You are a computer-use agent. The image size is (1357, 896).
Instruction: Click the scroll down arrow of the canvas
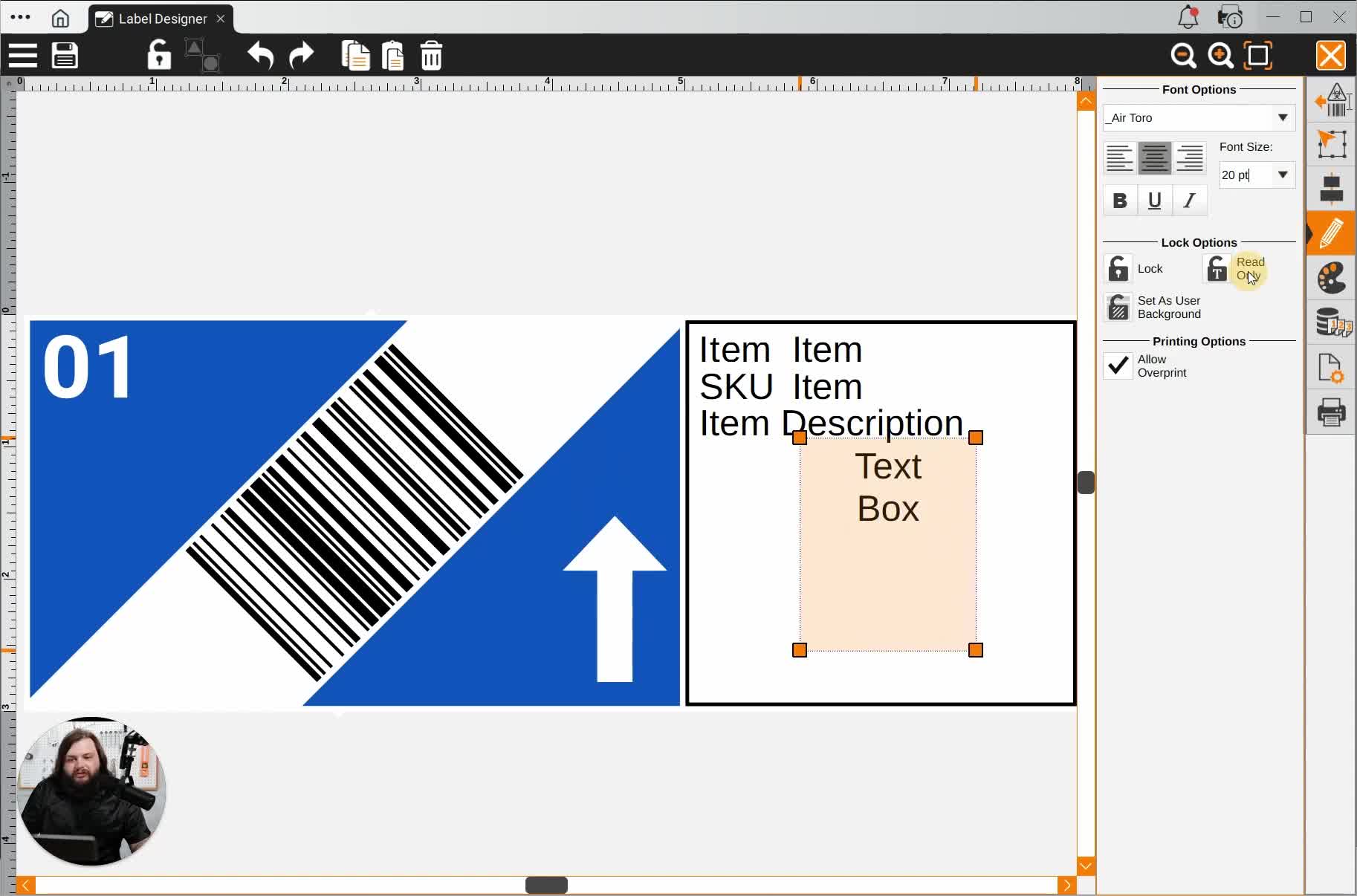1086,866
